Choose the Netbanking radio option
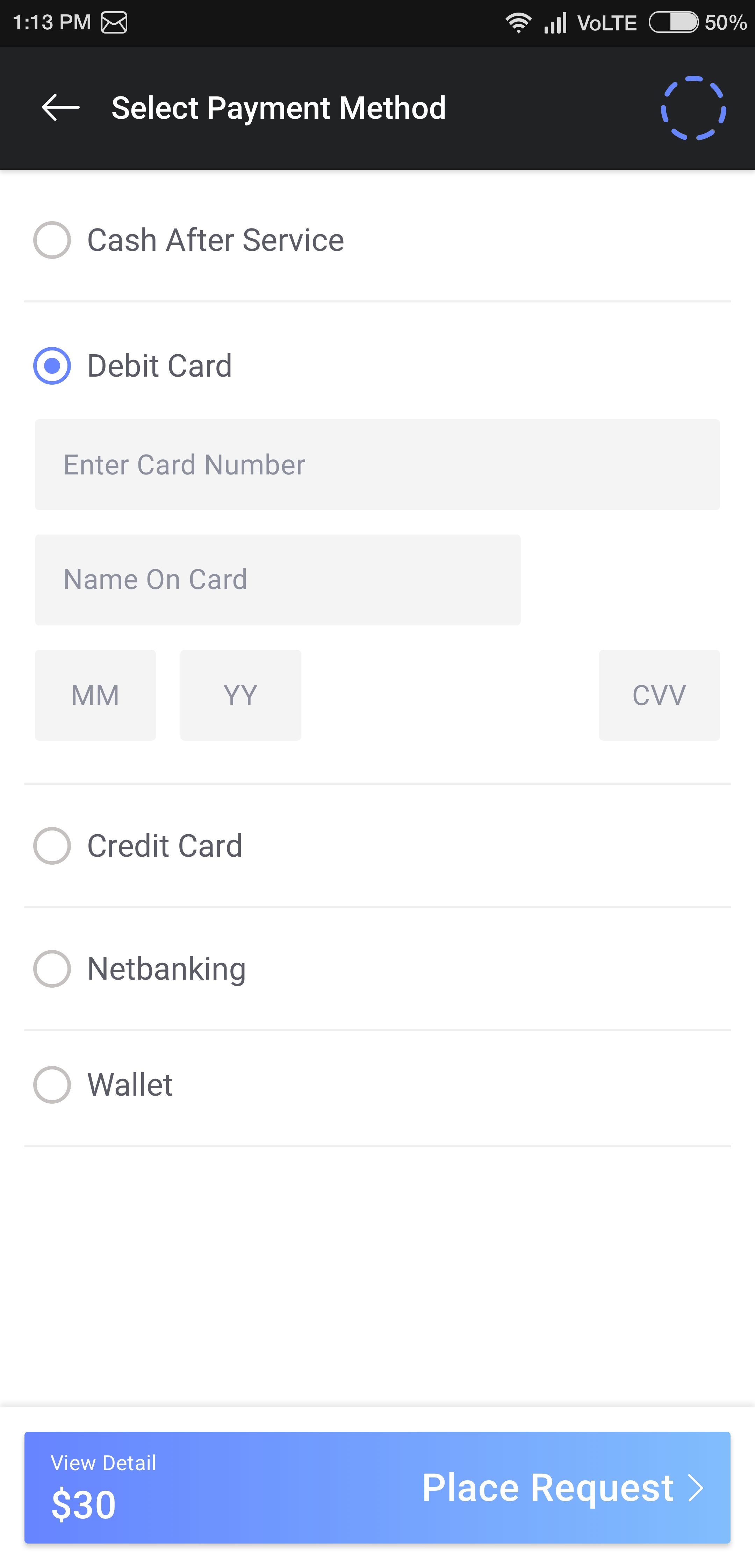The image size is (755, 1568). click(x=52, y=968)
